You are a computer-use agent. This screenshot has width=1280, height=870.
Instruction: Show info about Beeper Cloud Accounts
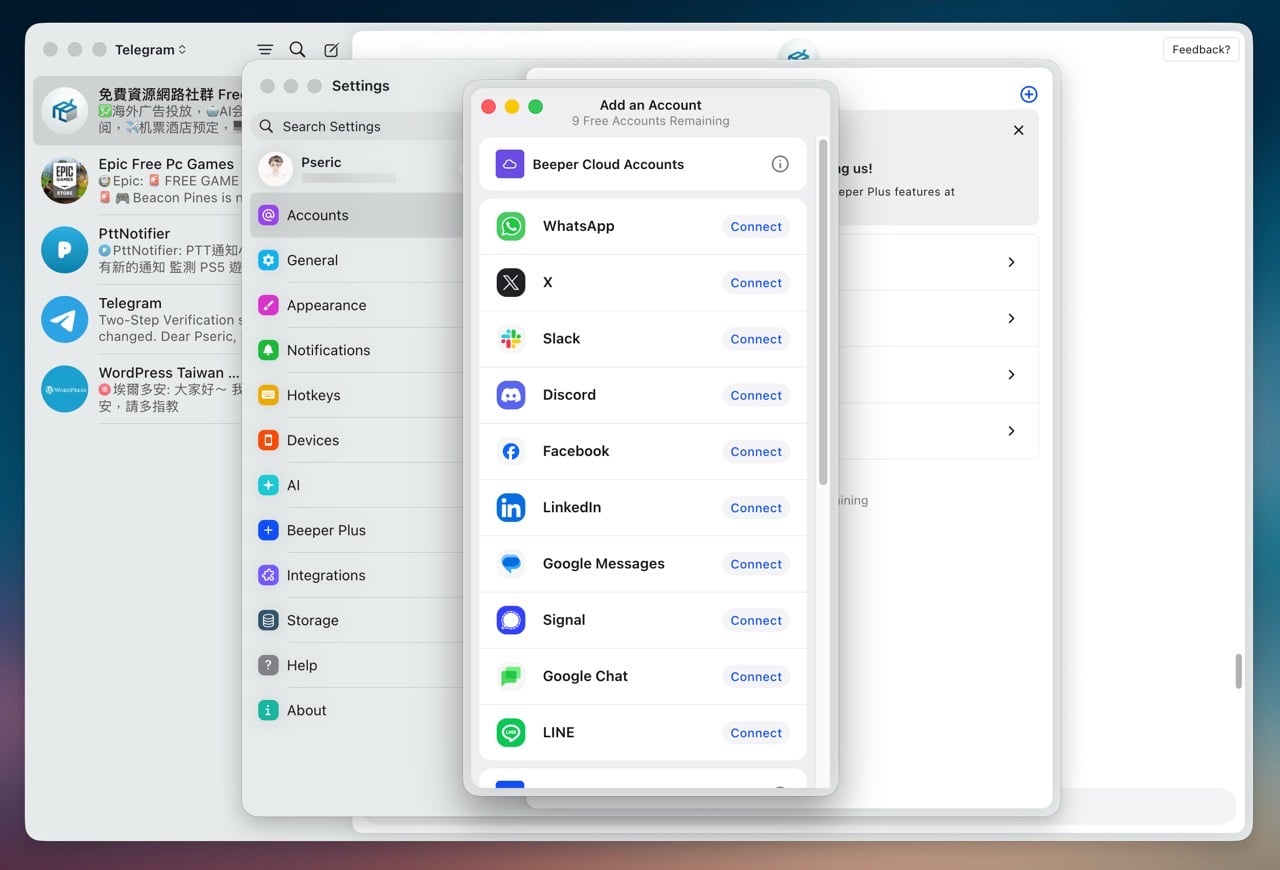[780, 164]
